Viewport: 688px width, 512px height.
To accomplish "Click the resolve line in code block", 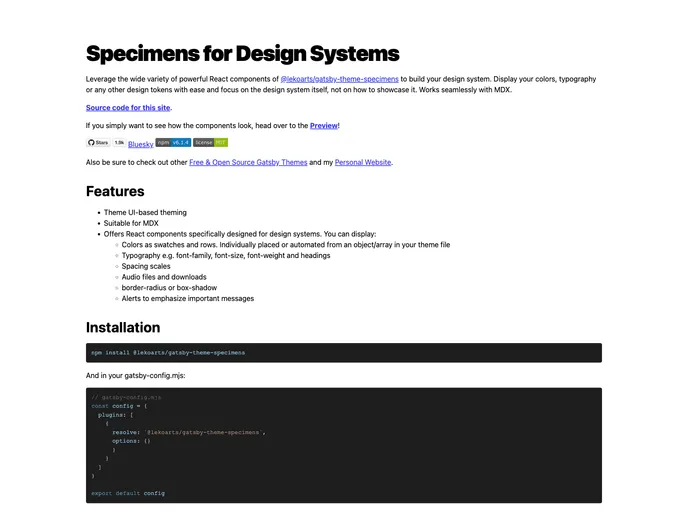I will click(189, 433).
